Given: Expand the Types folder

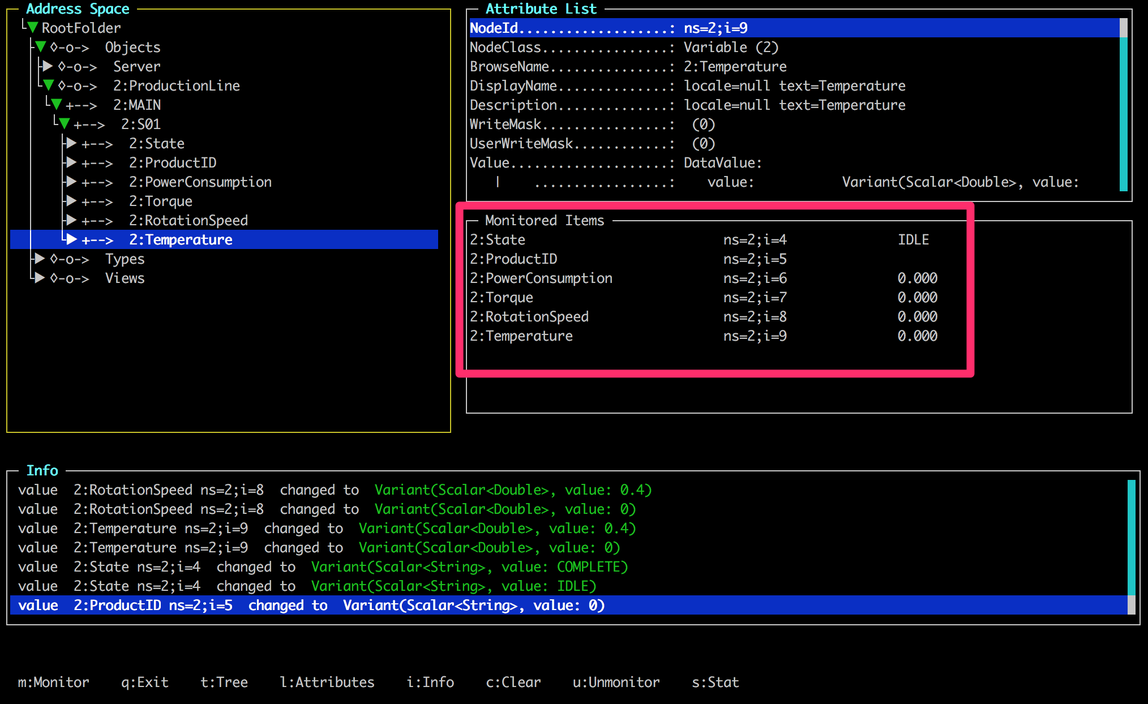Looking at the screenshot, I should tap(39, 259).
